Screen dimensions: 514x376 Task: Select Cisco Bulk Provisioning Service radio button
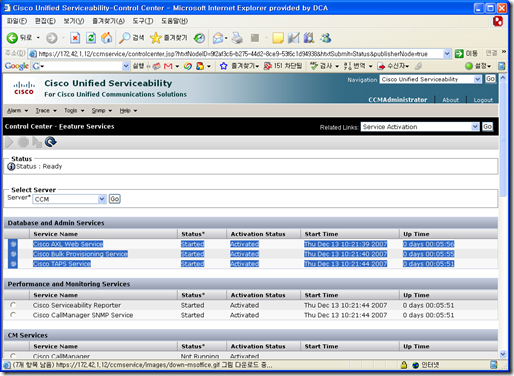(x=13, y=254)
